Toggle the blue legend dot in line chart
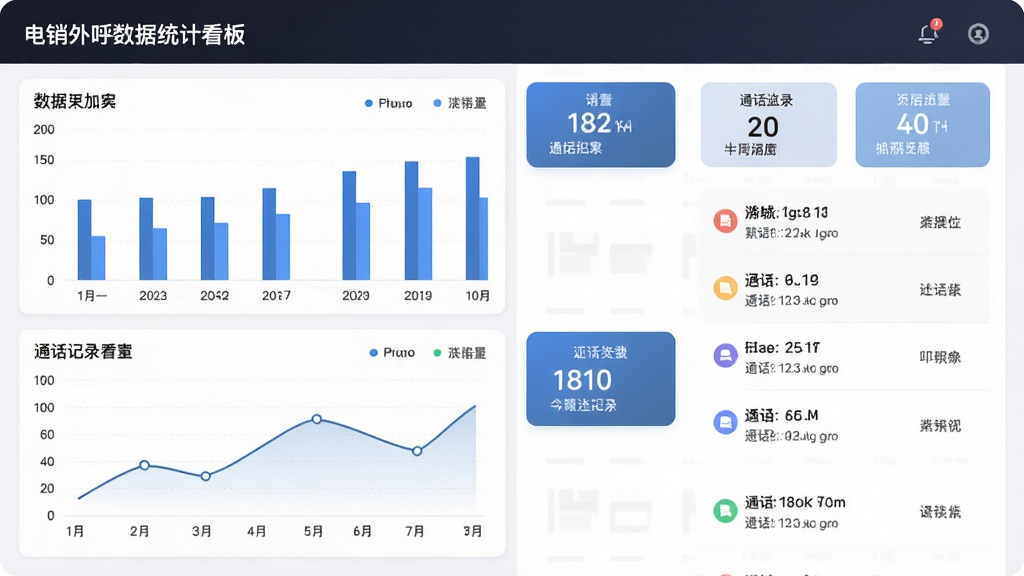 374,353
